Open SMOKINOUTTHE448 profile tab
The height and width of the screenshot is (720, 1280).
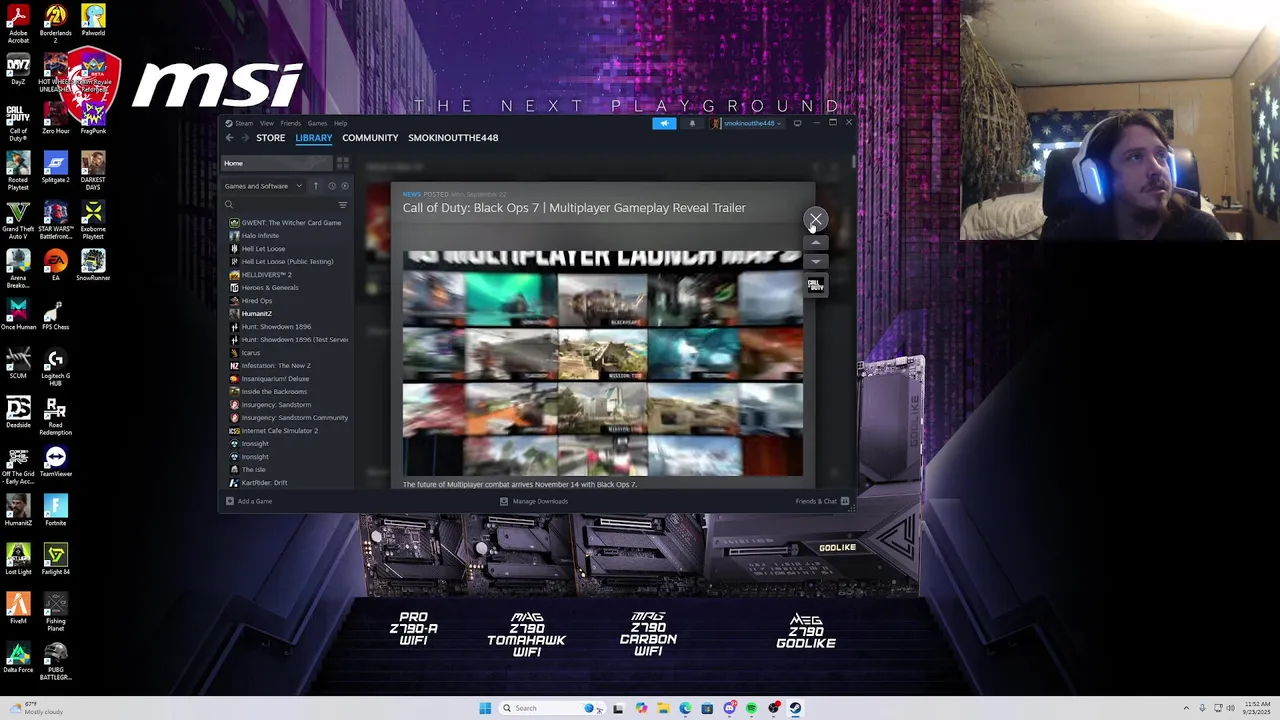453,138
